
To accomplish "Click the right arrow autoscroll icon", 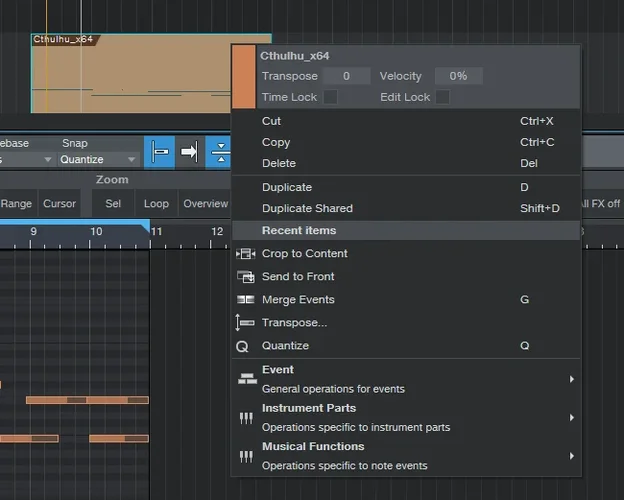I will pyautogui.click(x=190, y=152).
